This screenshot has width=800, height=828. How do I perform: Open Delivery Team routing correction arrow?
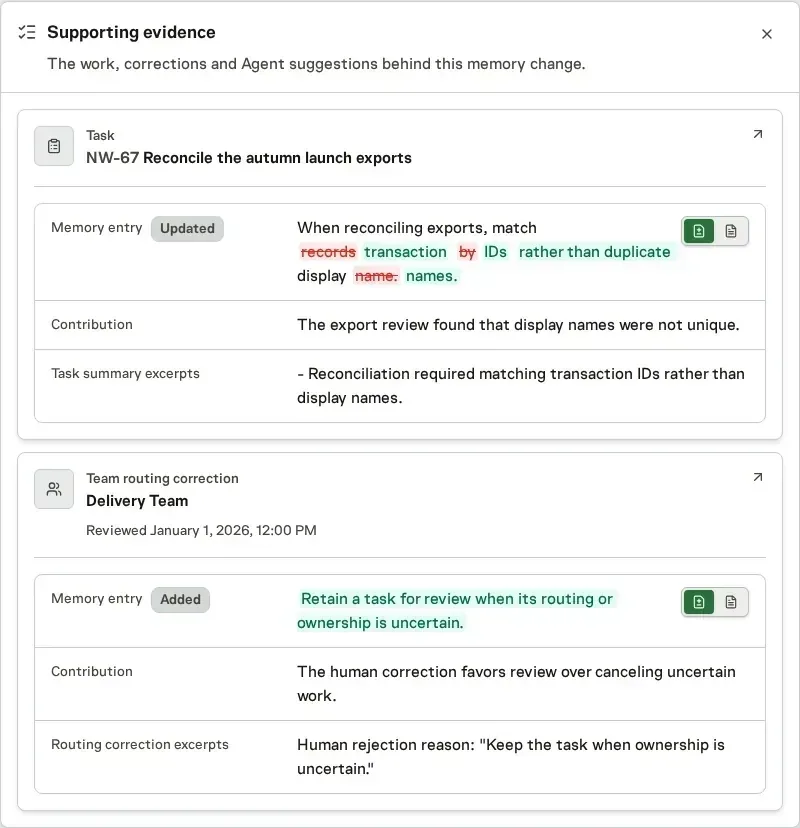[x=758, y=477]
